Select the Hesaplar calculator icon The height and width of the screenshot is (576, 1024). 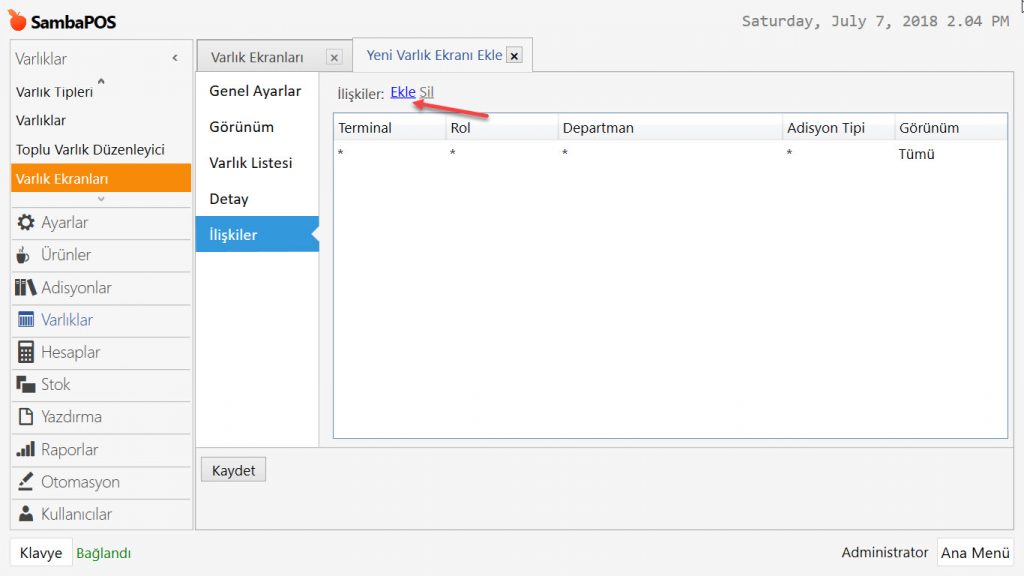pyautogui.click(x=26, y=352)
